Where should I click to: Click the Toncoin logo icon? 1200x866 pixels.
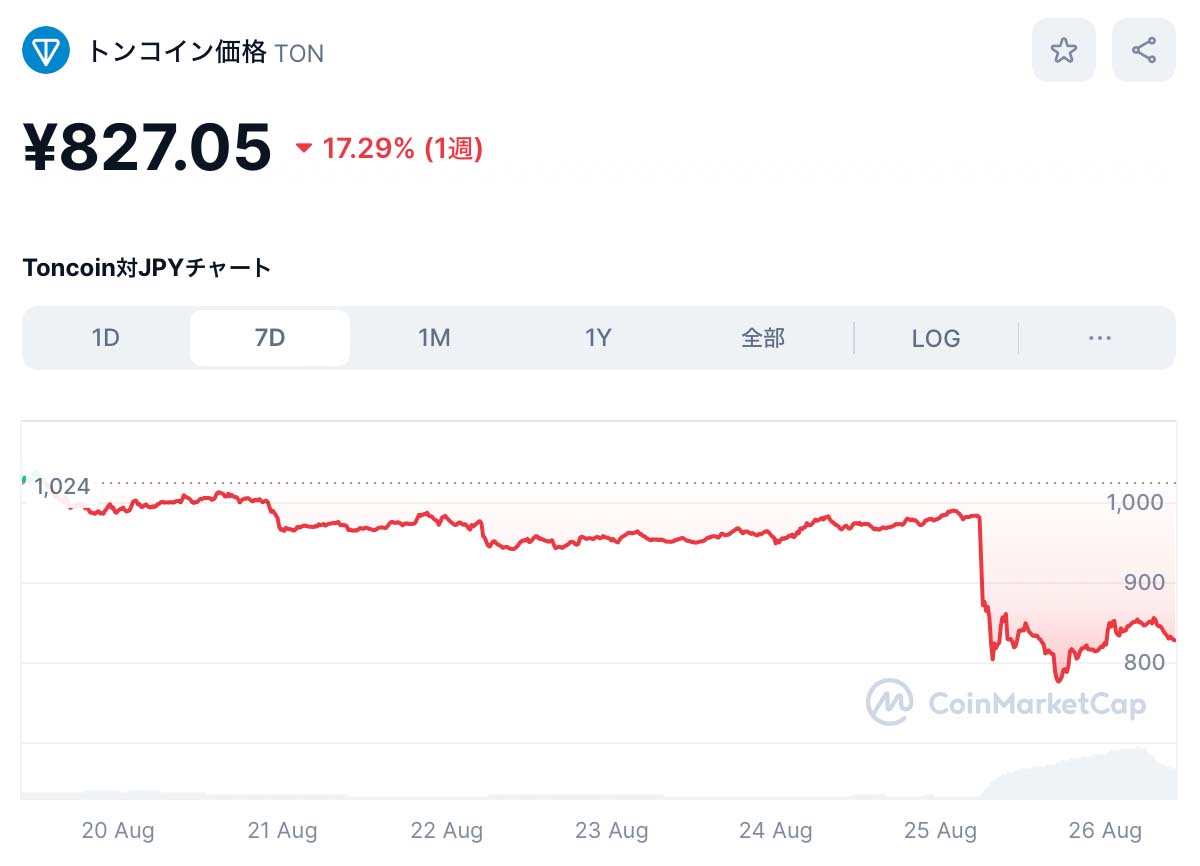pyautogui.click(x=46, y=50)
